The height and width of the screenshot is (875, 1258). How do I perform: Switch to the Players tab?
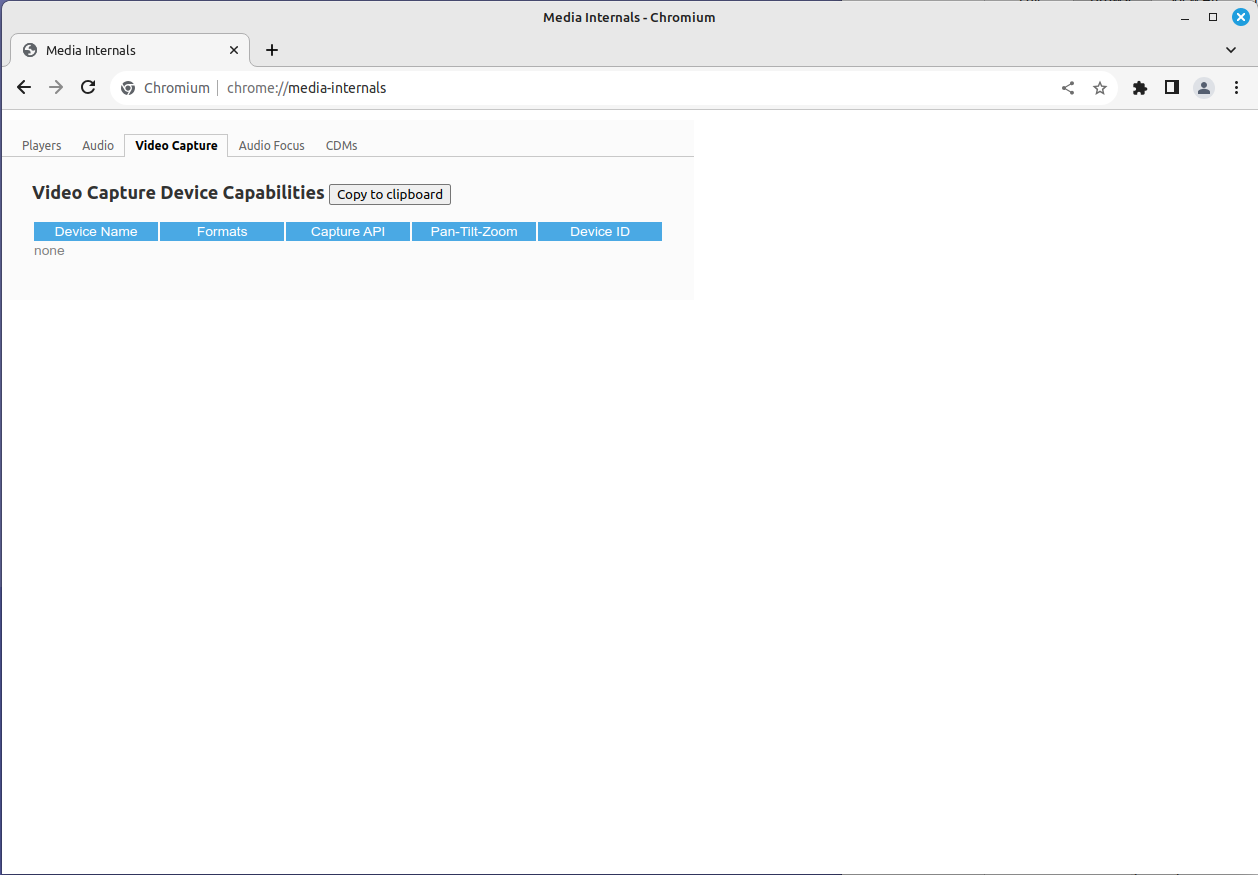click(42, 146)
